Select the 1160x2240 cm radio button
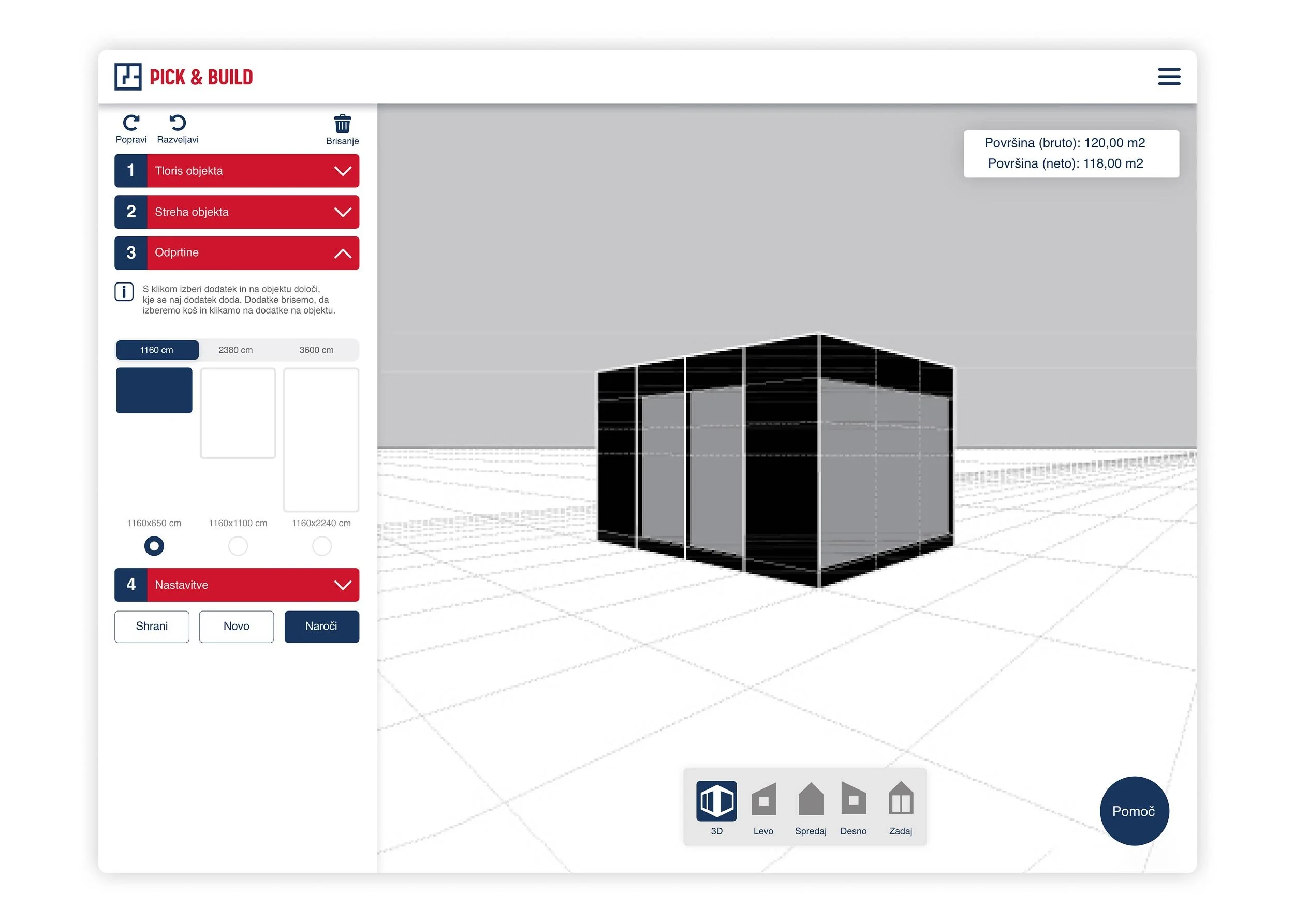The image size is (1294, 924). pos(321,546)
